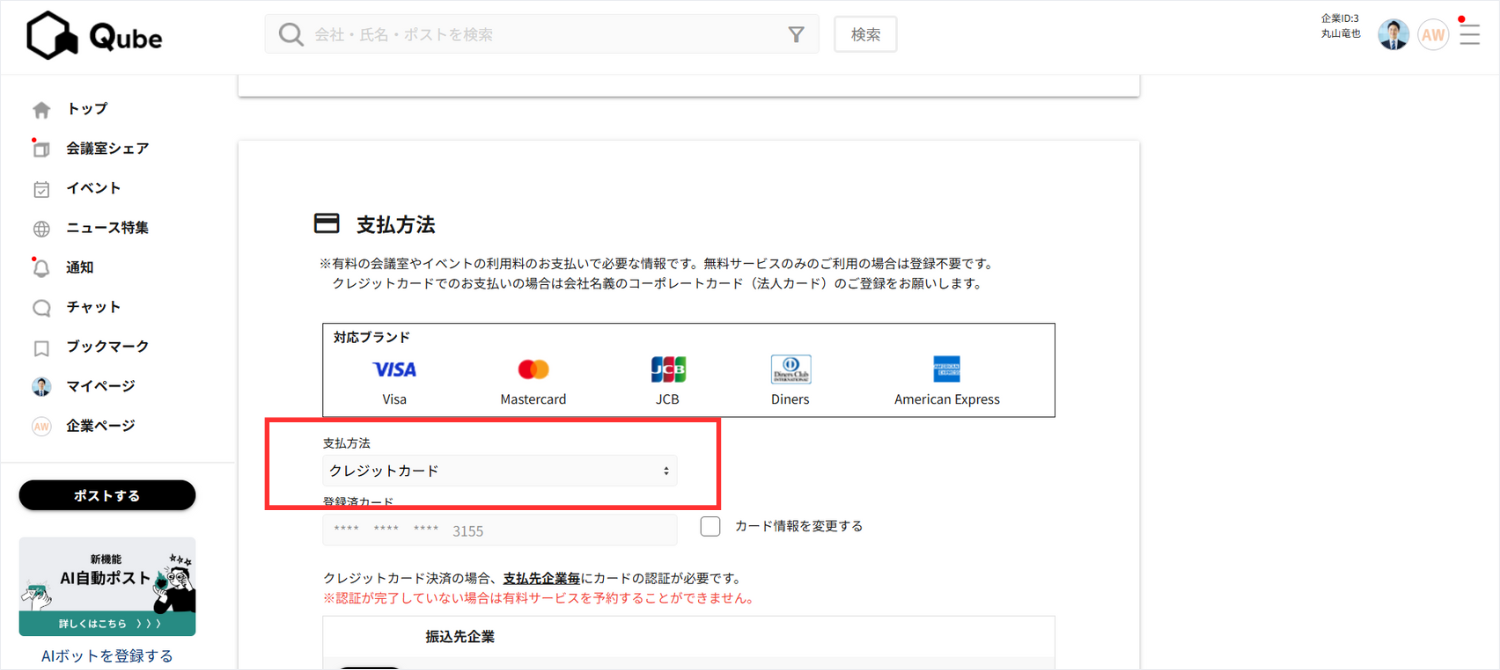Click the notification bell icon

click(x=41, y=268)
